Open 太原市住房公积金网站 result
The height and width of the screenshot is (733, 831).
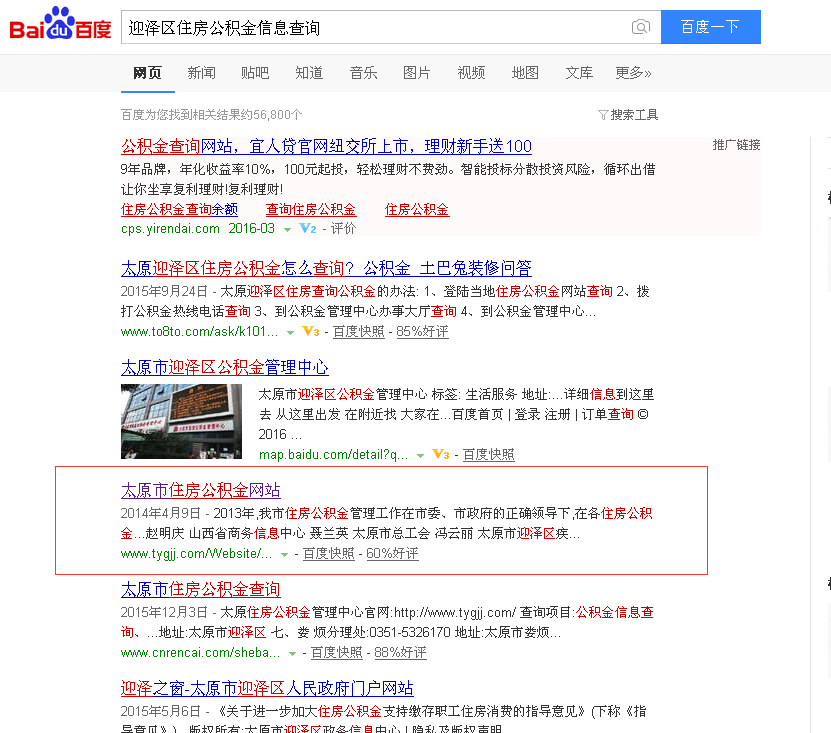(200, 490)
